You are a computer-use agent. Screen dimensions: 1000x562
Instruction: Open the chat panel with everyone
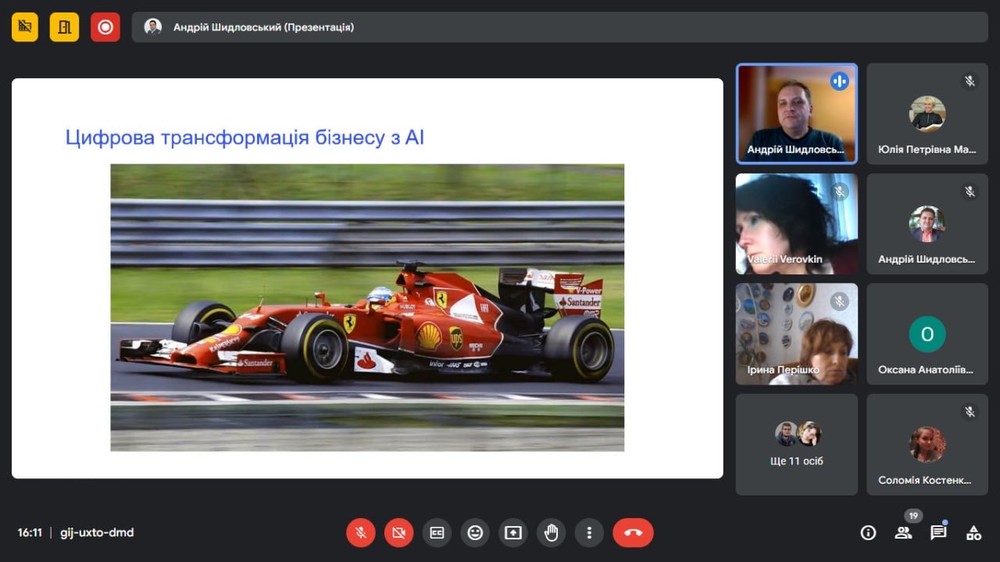(938, 533)
